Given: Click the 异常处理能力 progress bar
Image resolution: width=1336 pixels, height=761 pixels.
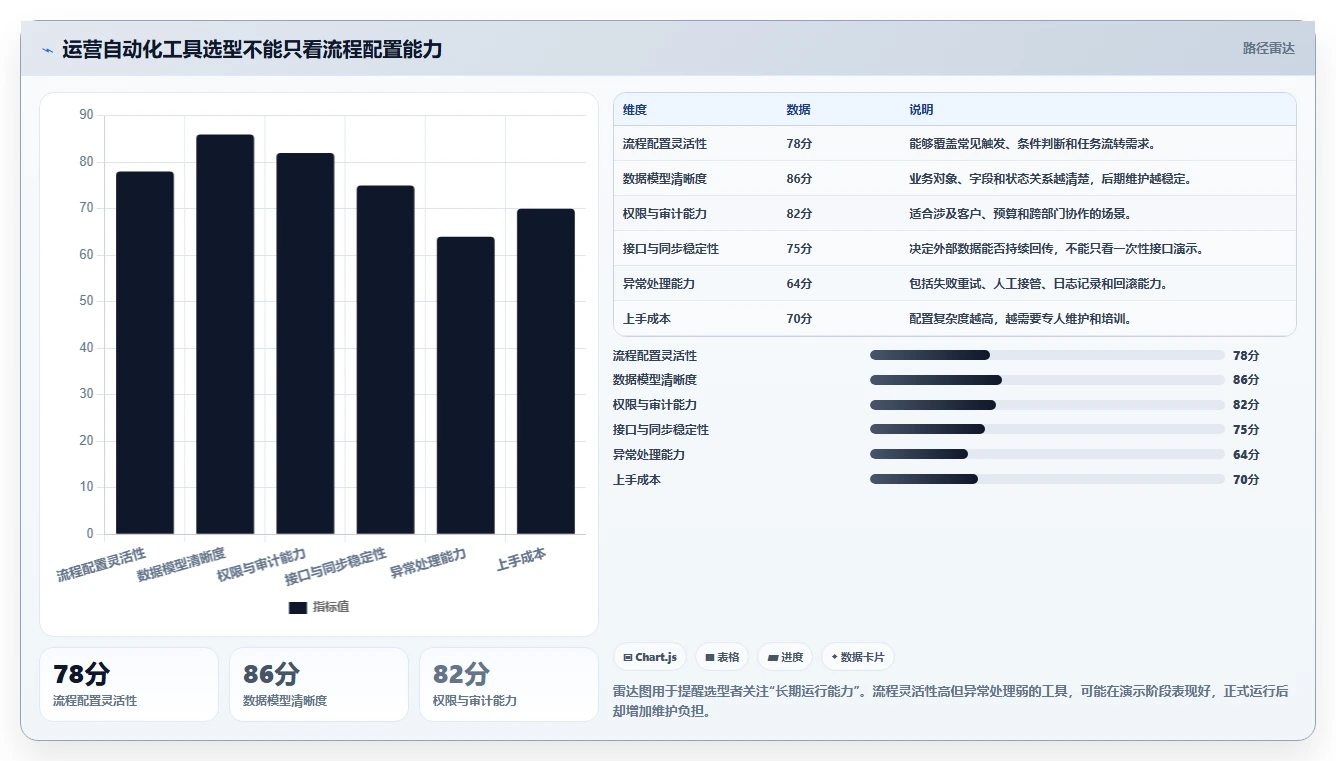Looking at the screenshot, I should (1047, 454).
